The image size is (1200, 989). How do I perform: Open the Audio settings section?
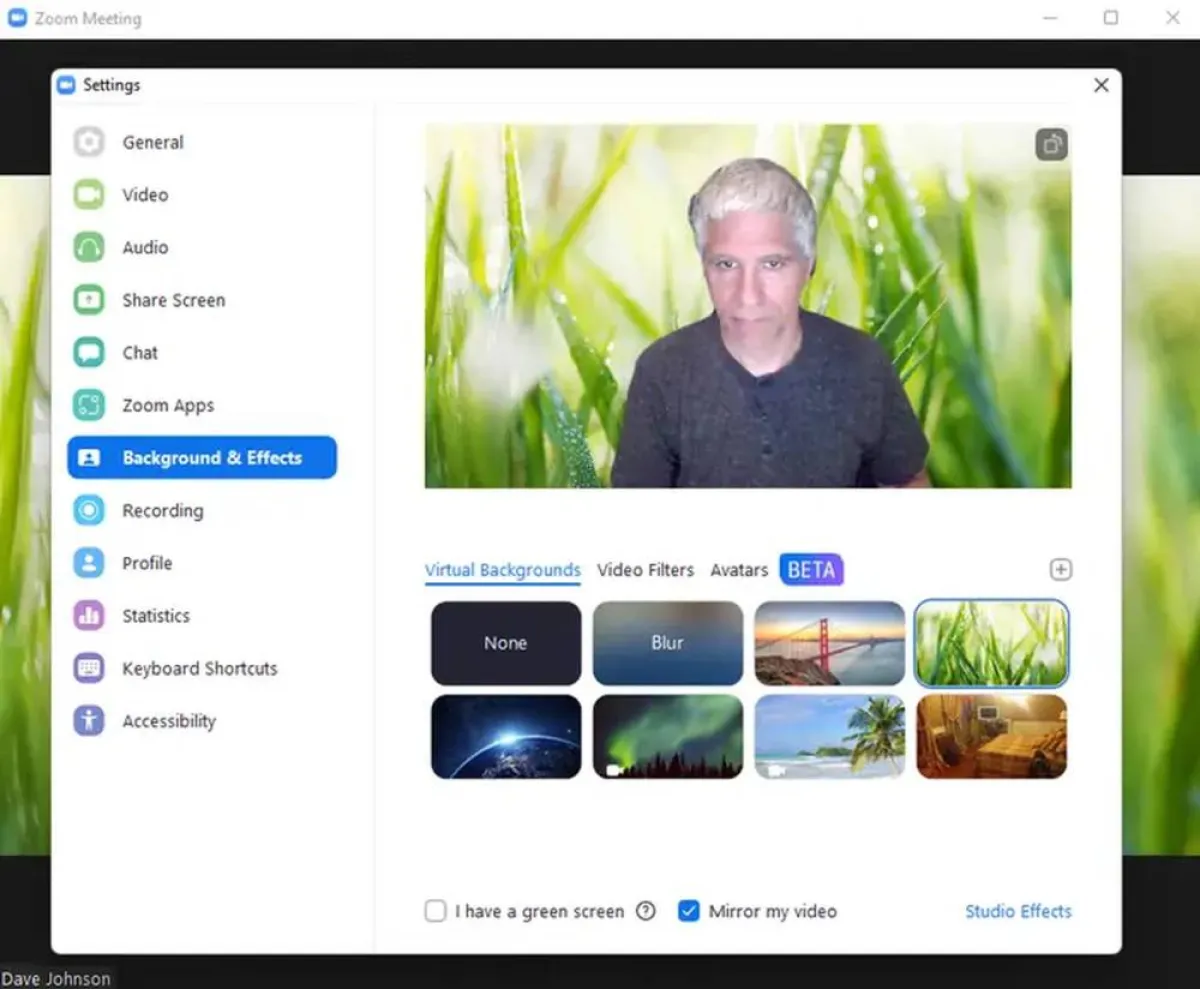click(x=147, y=247)
